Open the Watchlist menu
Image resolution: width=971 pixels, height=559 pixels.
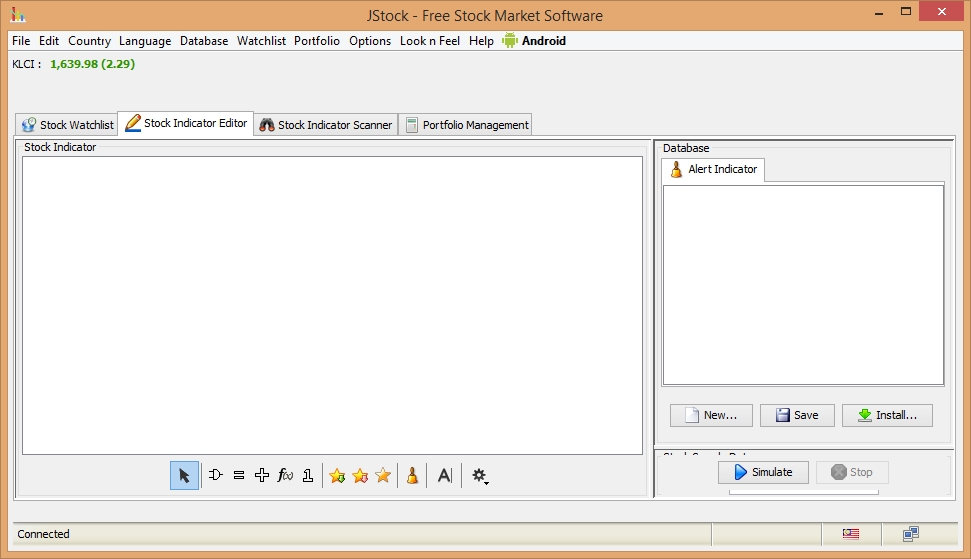coord(261,41)
